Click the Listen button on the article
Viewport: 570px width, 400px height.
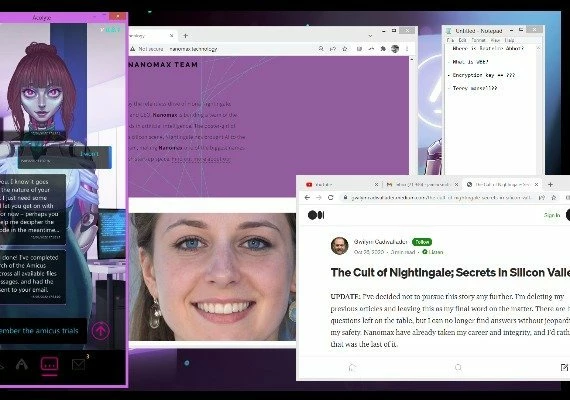(x=433, y=252)
